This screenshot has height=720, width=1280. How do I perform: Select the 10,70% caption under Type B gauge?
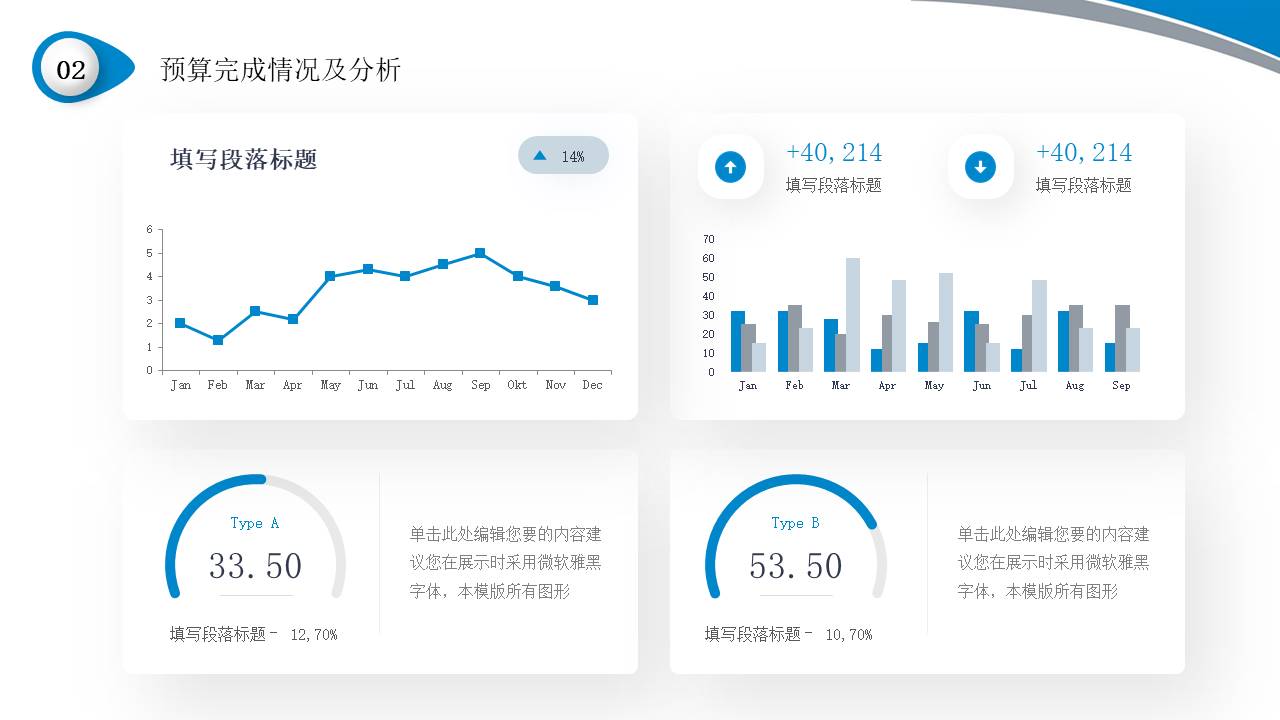pyautogui.click(x=848, y=634)
